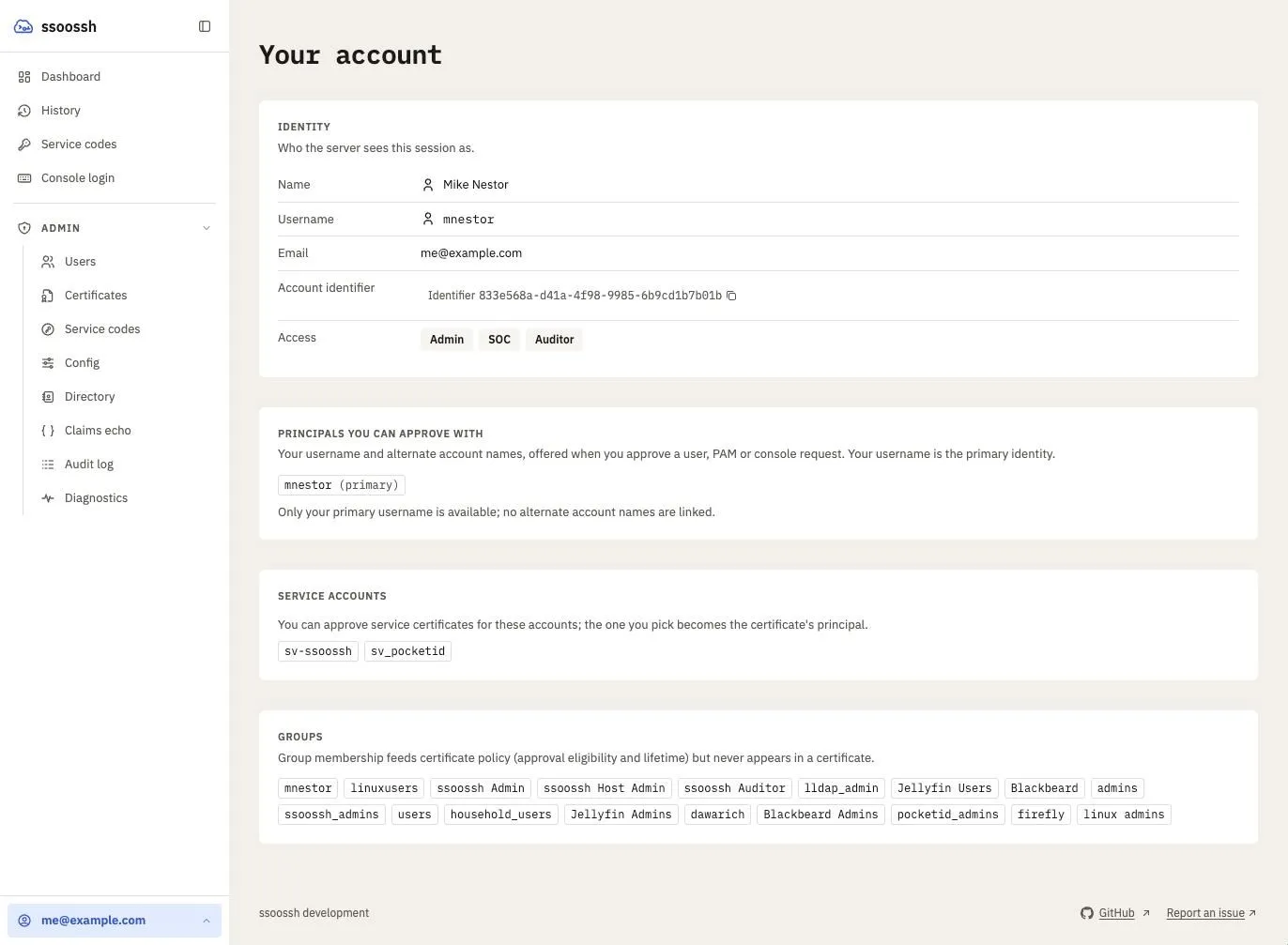This screenshot has width=1288, height=945.
Task: Click the SOC access badge
Action: coord(499,340)
